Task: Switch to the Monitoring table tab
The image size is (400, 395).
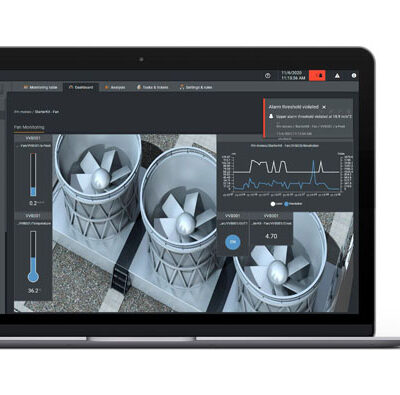Action: (x=41, y=87)
